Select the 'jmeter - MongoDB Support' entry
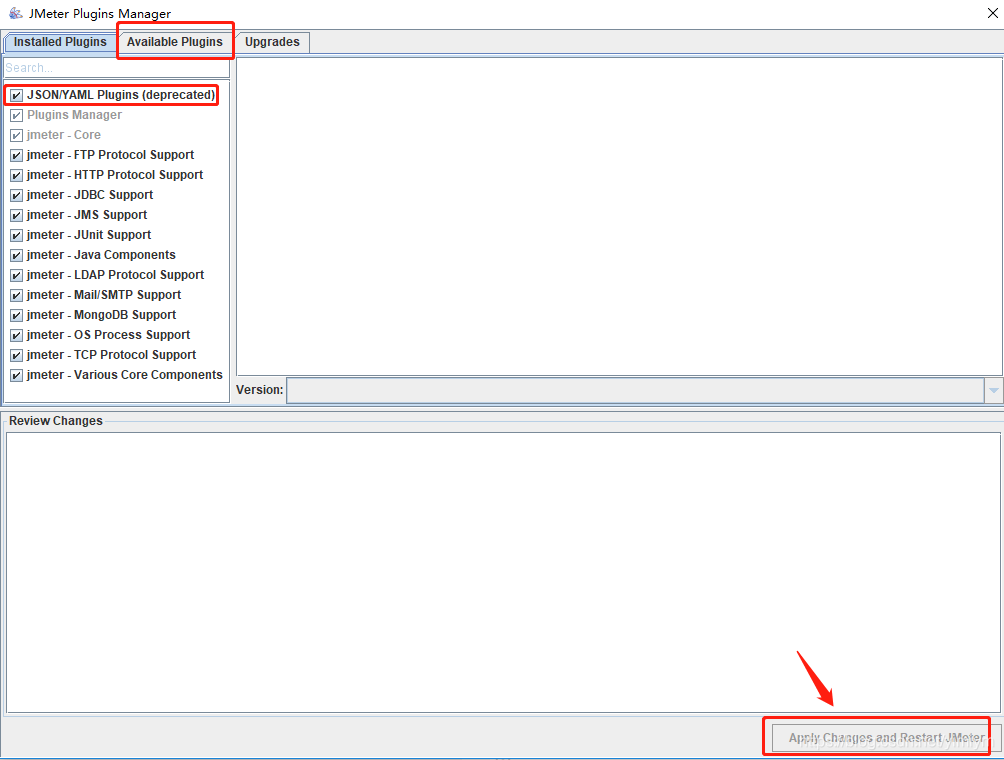Screen dimensions: 1004x760 coord(101,315)
